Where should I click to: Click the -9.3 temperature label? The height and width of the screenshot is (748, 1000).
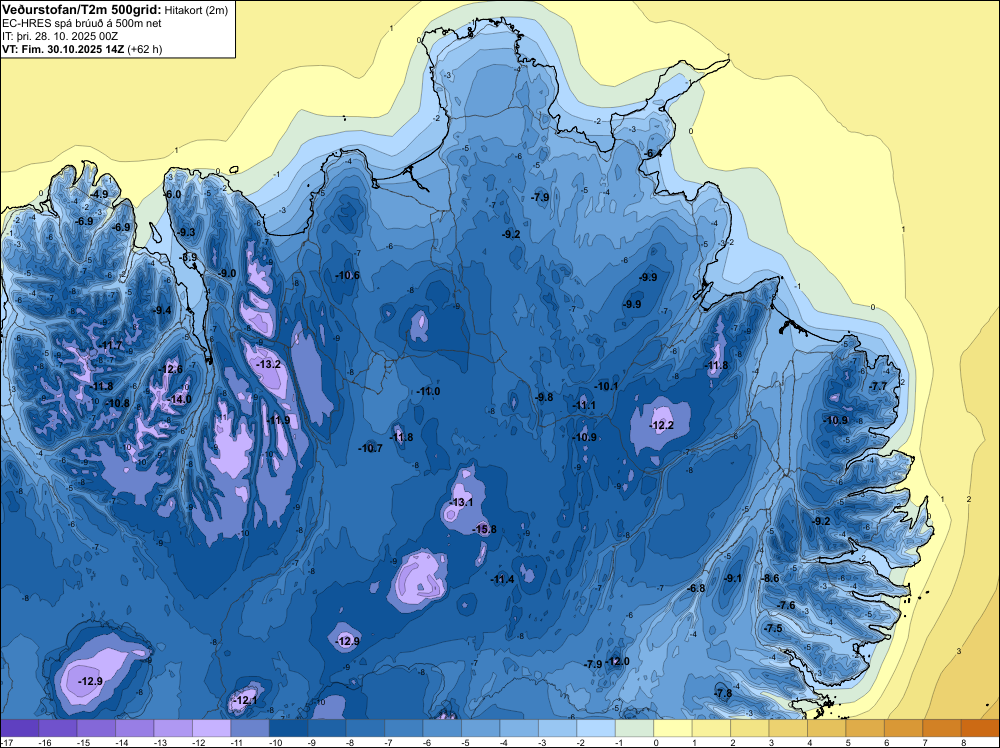186,233
